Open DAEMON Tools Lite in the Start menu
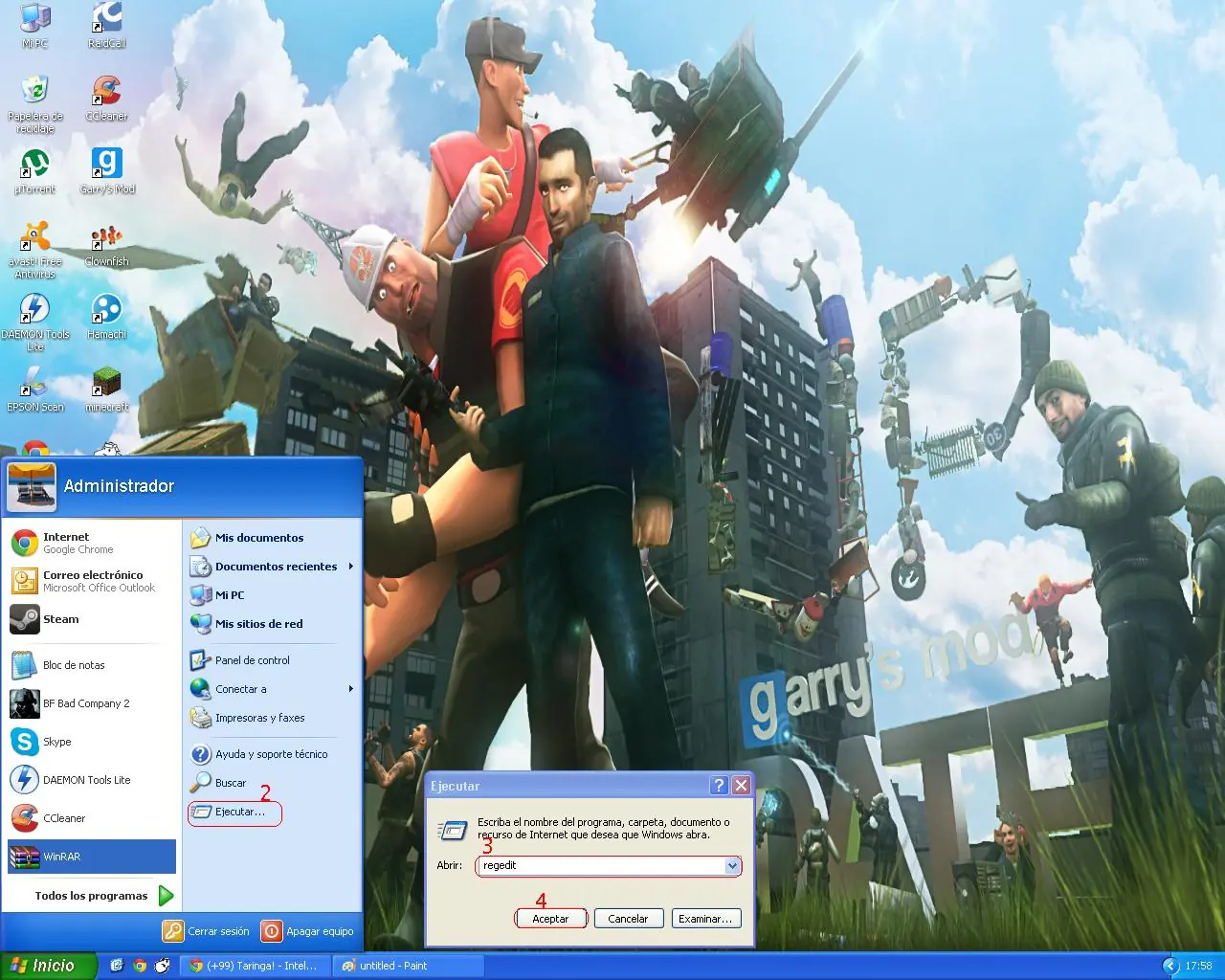 coord(92,780)
